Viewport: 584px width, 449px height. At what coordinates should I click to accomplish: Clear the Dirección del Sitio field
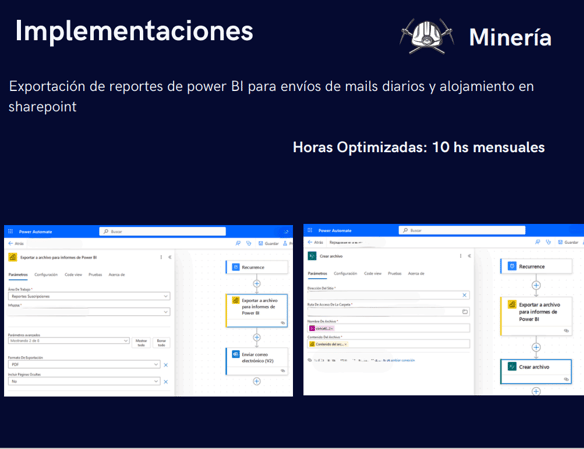464,295
